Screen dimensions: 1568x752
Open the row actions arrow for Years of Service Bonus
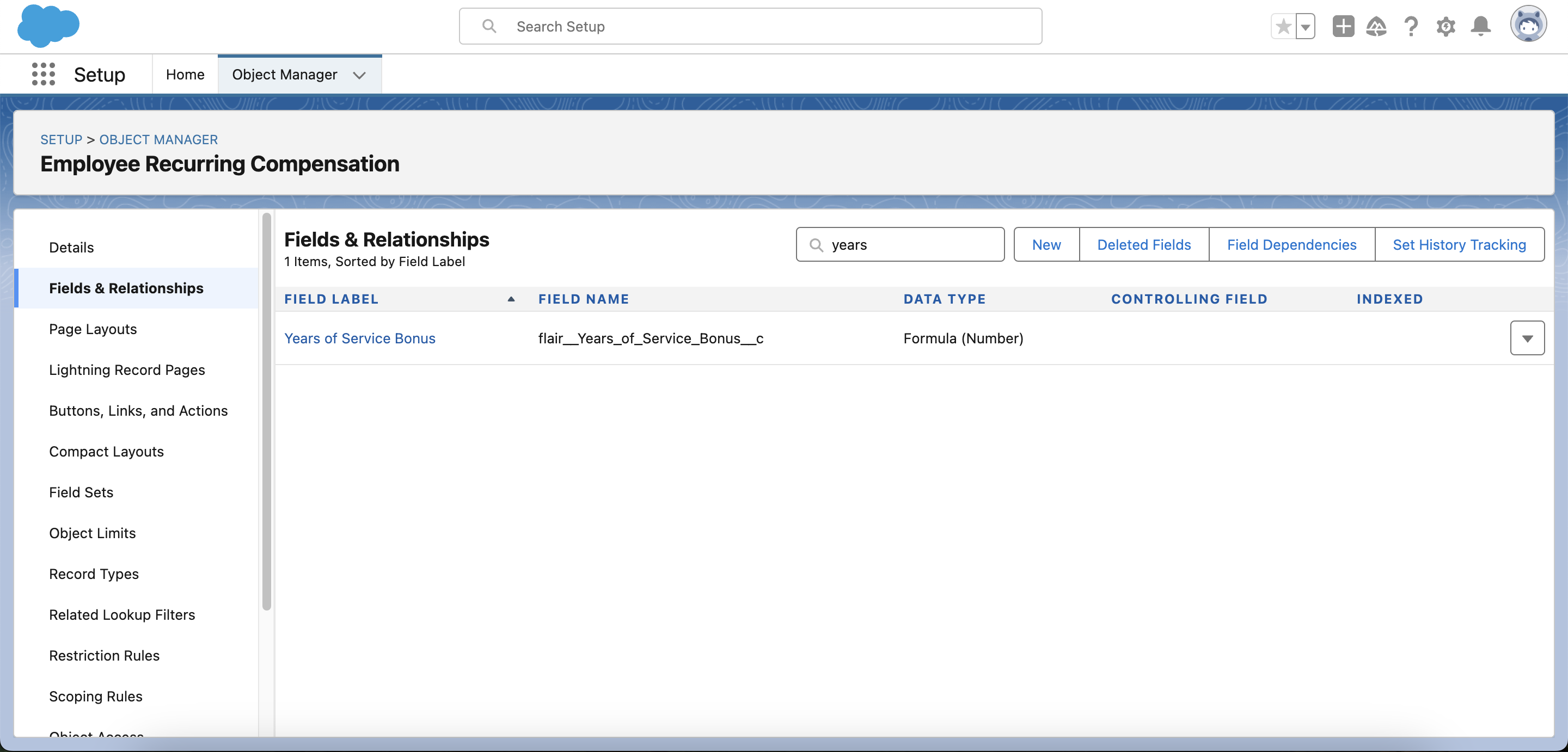pyautogui.click(x=1527, y=338)
